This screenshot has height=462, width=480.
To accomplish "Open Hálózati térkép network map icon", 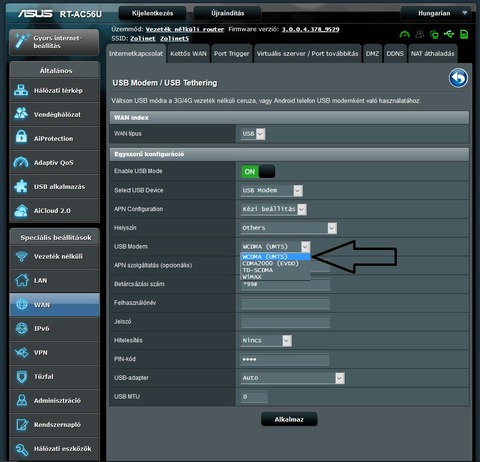I will tap(21, 90).
